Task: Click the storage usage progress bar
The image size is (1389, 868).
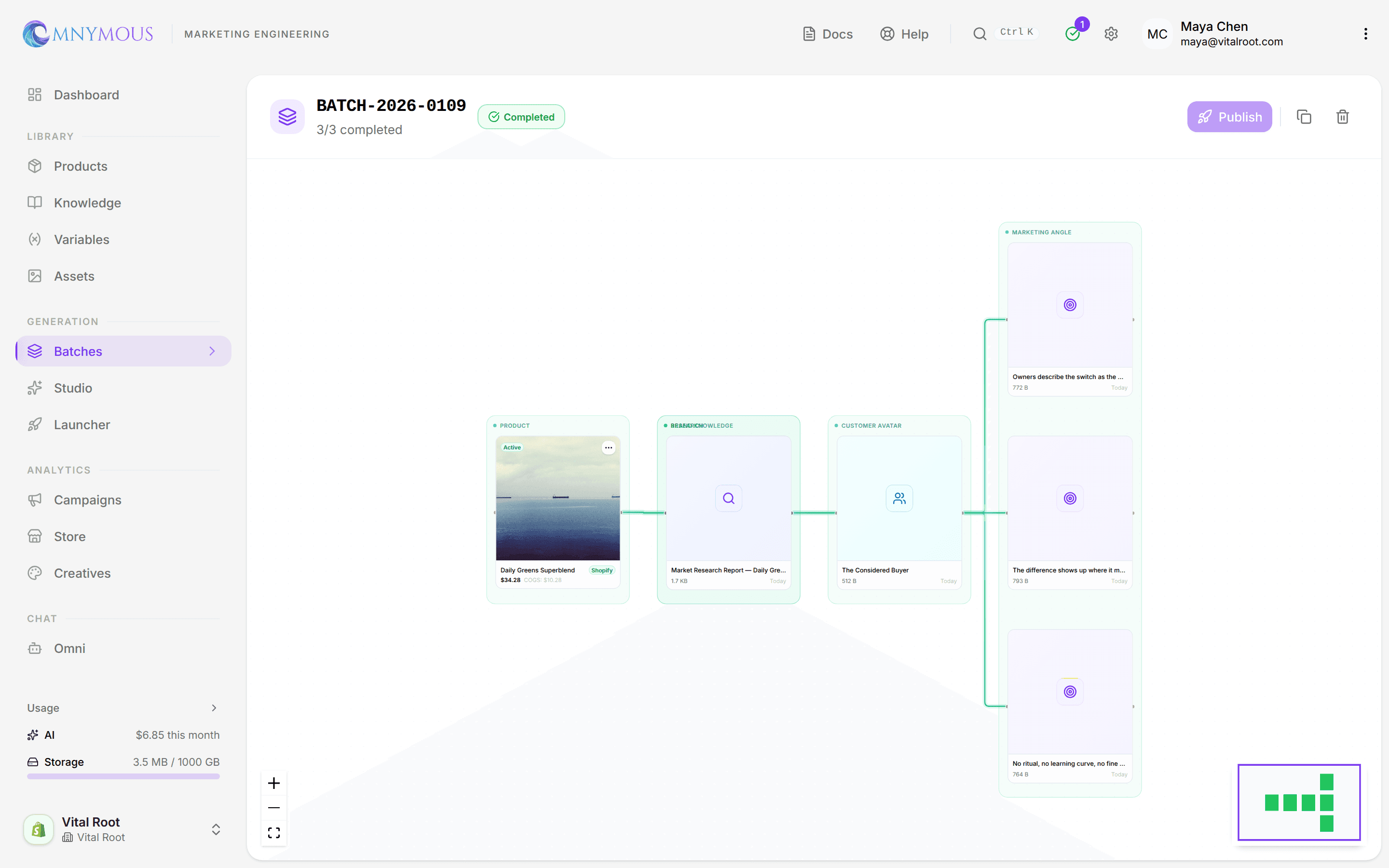Action: 123,776
